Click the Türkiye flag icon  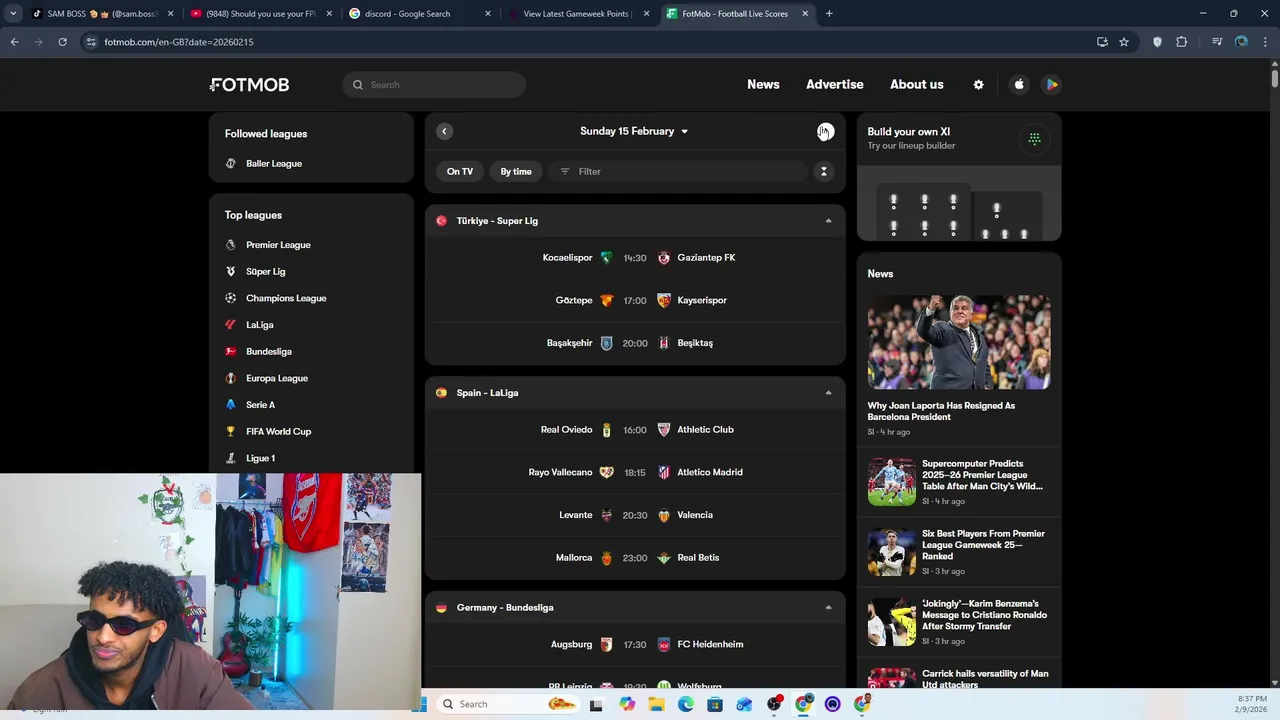[x=441, y=221]
